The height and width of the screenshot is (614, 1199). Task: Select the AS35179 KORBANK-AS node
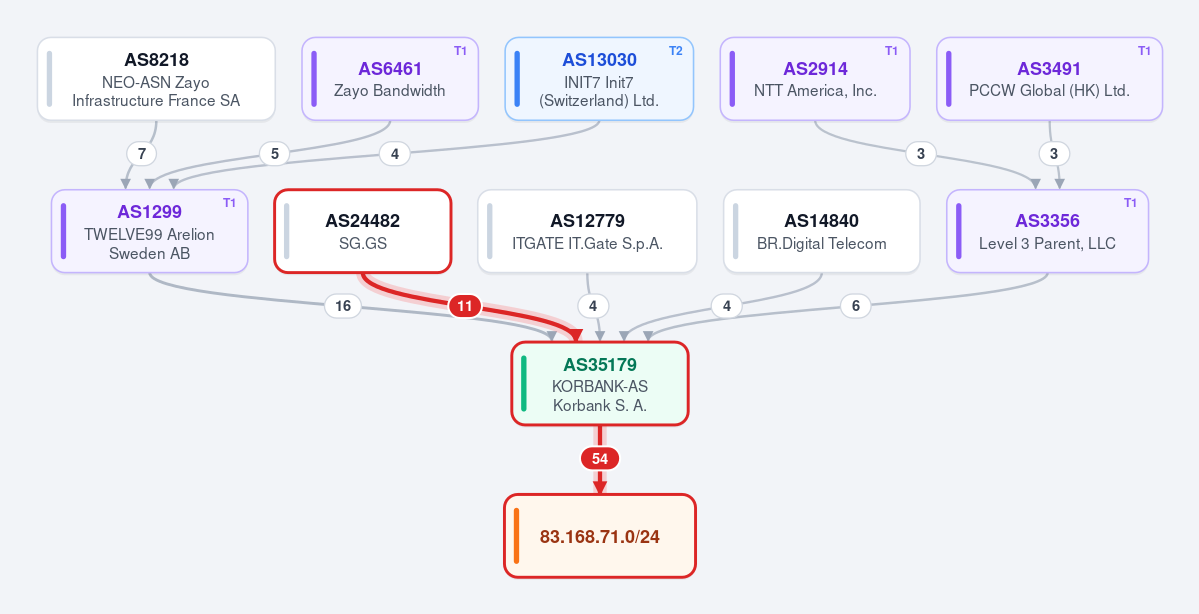click(x=600, y=383)
